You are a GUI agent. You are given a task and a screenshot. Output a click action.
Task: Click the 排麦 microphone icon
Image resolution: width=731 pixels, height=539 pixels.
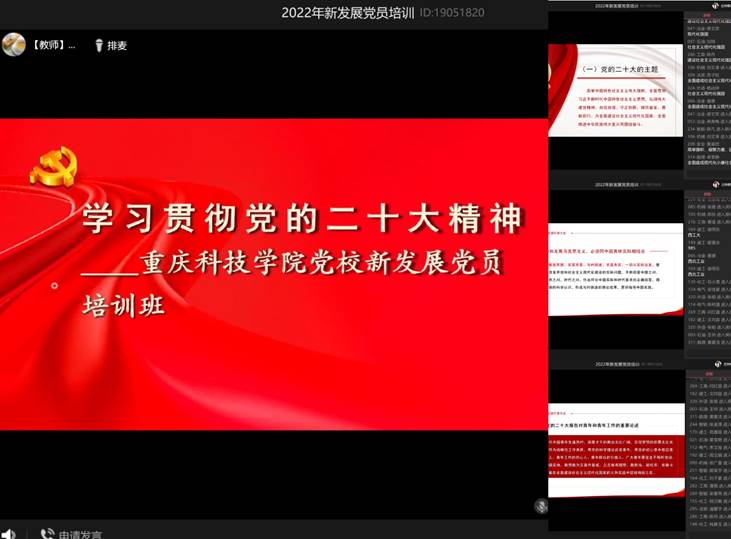99,45
